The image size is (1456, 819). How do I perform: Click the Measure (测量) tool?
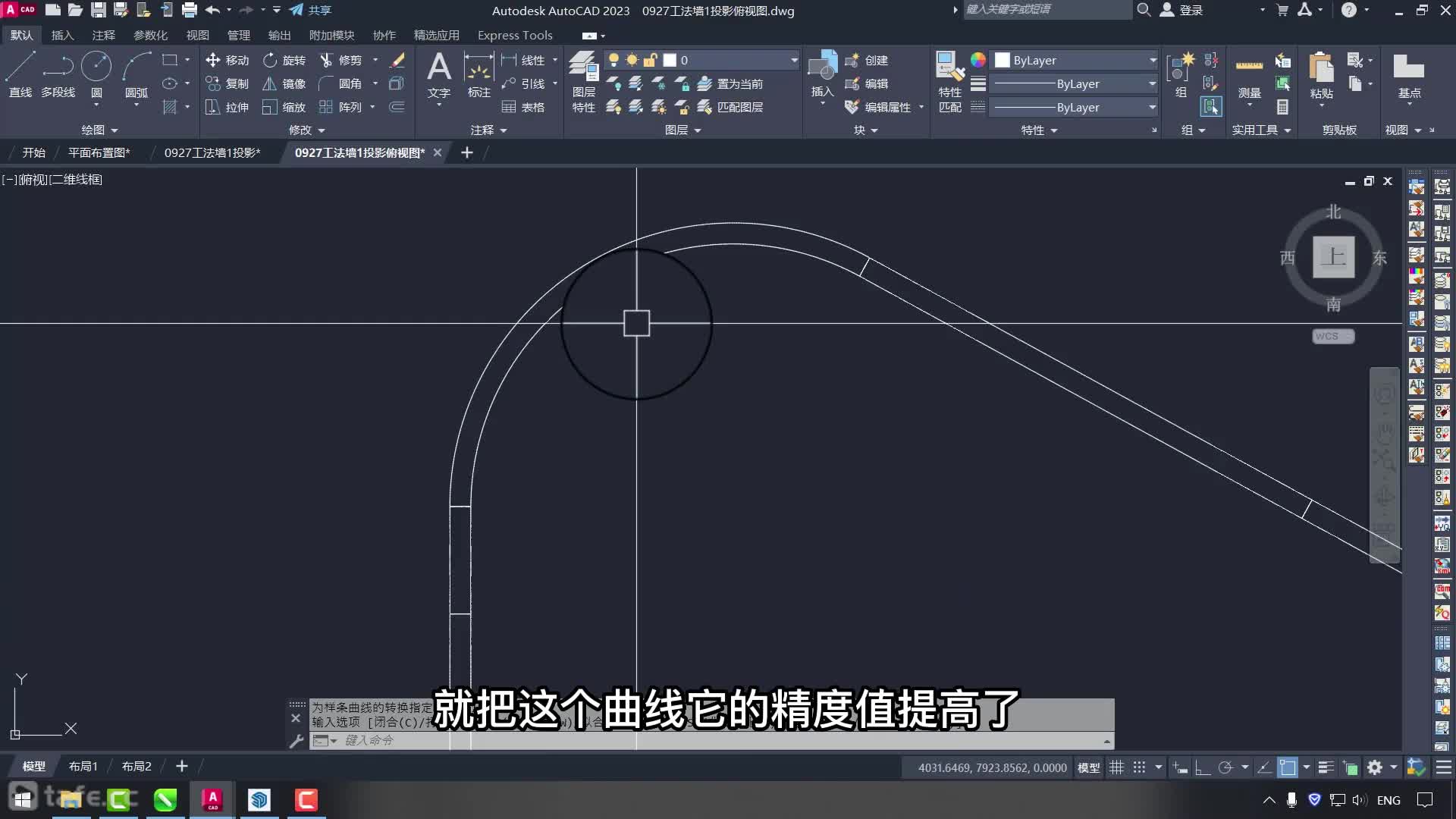pyautogui.click(x=1250, y=75)
